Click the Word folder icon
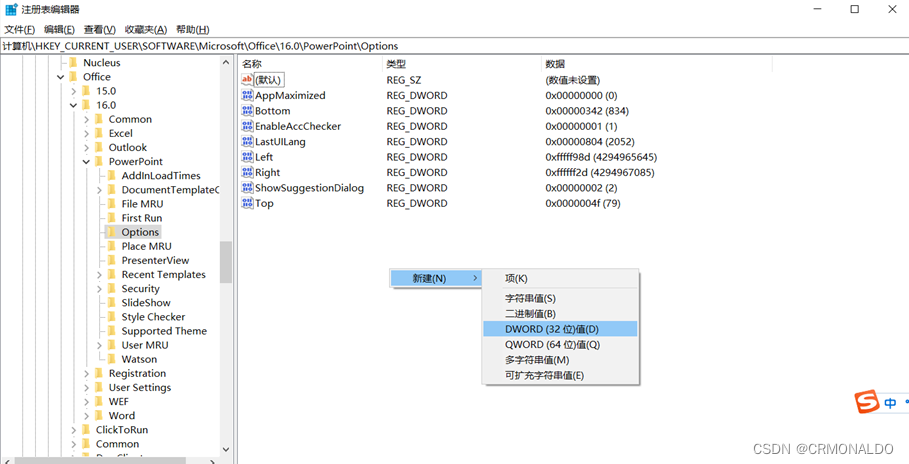The height and width of the screenshot is (464, 909). [x=99, y=416]
